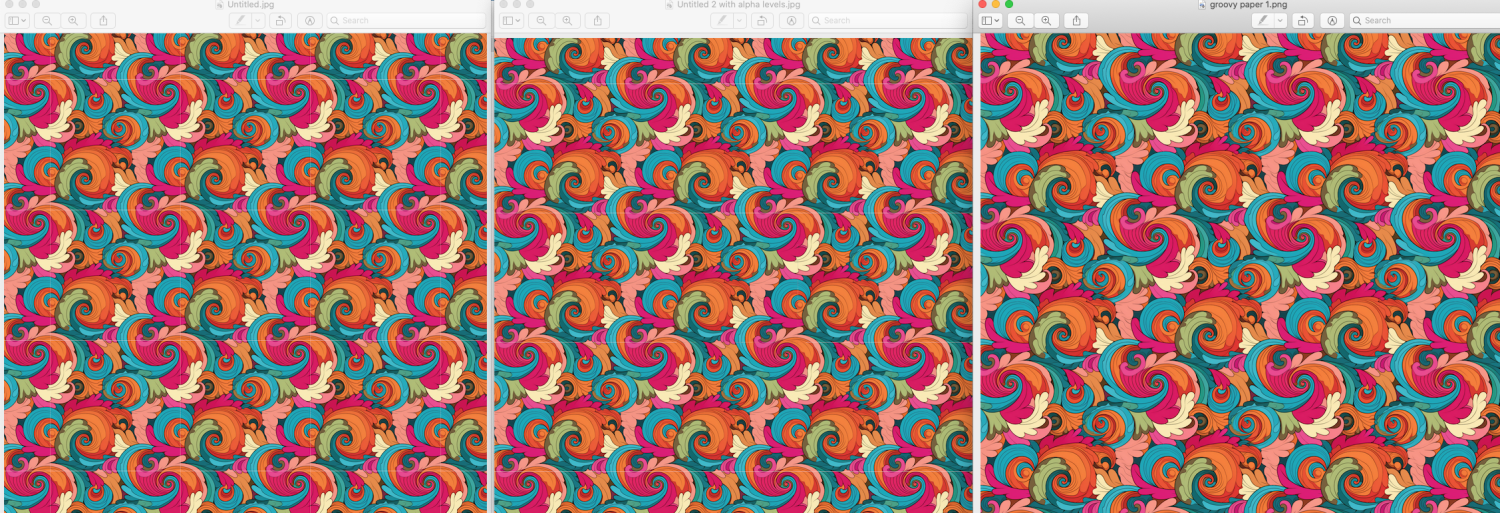
Task: Show Markup toolbar in Untitled.jpg window
Action: click(x=310, y=20)
